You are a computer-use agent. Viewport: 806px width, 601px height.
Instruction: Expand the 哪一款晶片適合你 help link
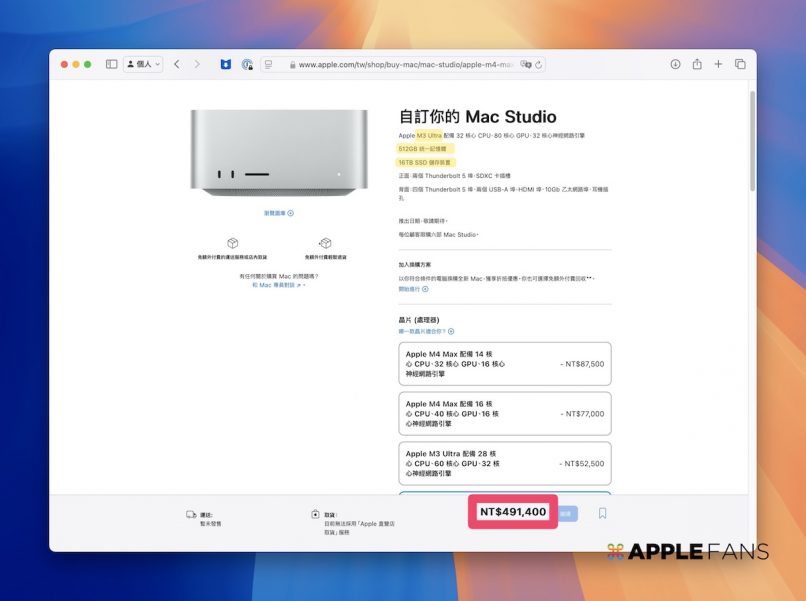[x=426, y=331]
